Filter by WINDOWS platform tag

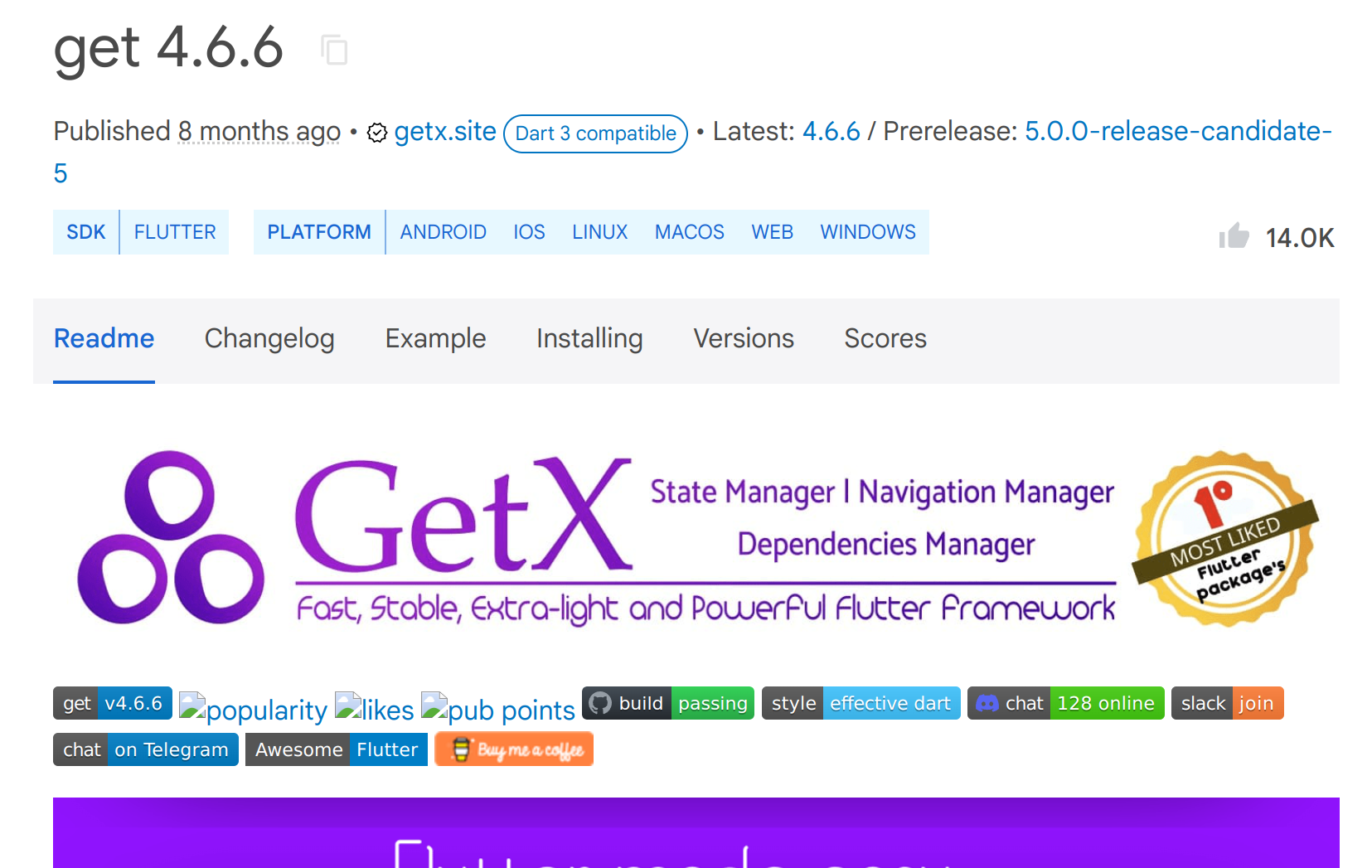[868, 232]
